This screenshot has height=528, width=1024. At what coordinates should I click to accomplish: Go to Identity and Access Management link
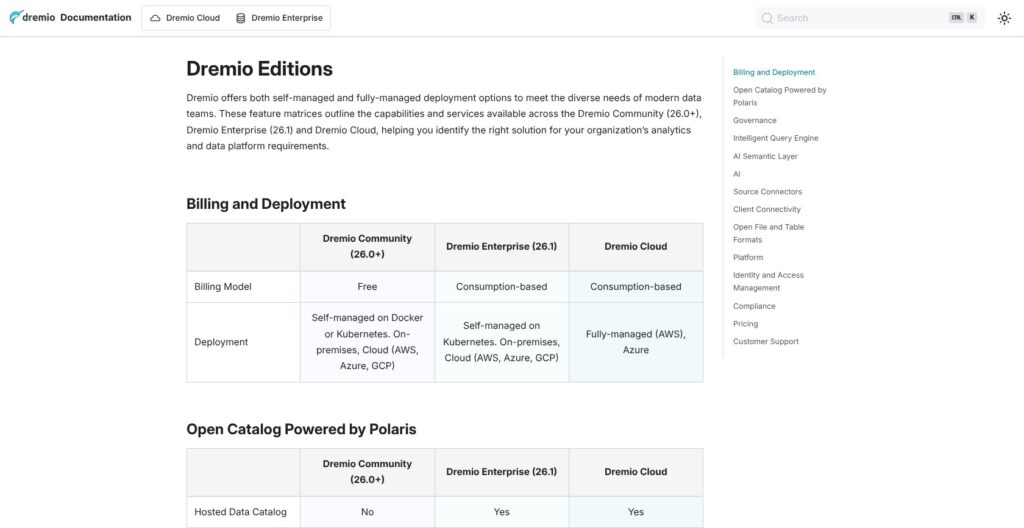tap(768, 282)
